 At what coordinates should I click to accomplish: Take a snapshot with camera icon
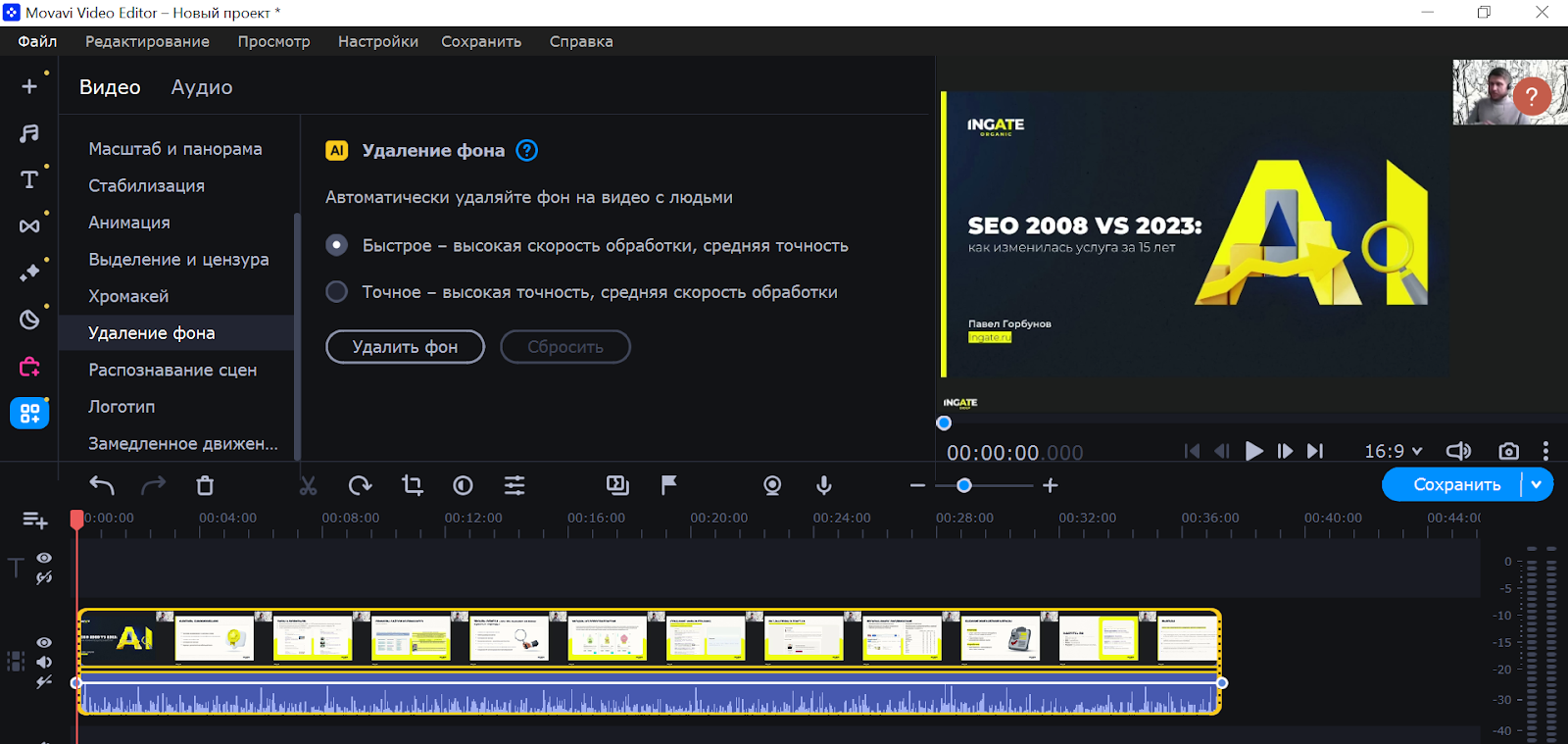pyautogui.click(x=1508, y=451)
